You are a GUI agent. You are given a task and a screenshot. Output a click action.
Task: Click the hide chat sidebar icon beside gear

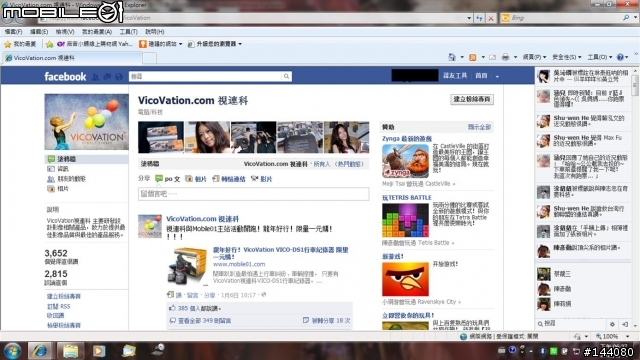[x=625, y=324]
